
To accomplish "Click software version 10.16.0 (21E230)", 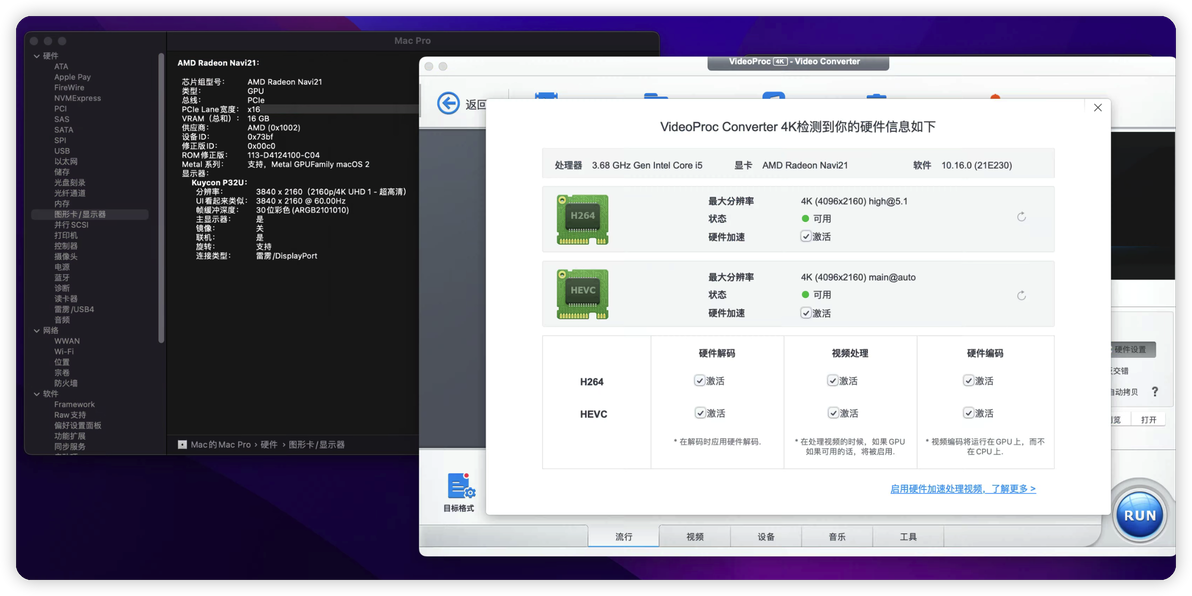I will [x=976, y=165].
